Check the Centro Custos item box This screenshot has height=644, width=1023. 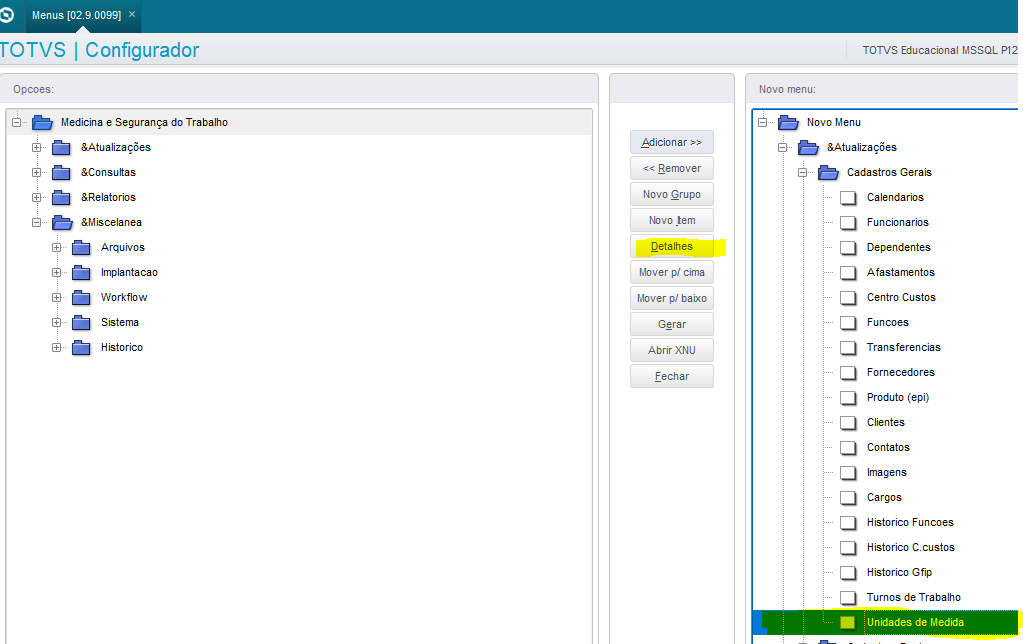click(x=848, y=298)
